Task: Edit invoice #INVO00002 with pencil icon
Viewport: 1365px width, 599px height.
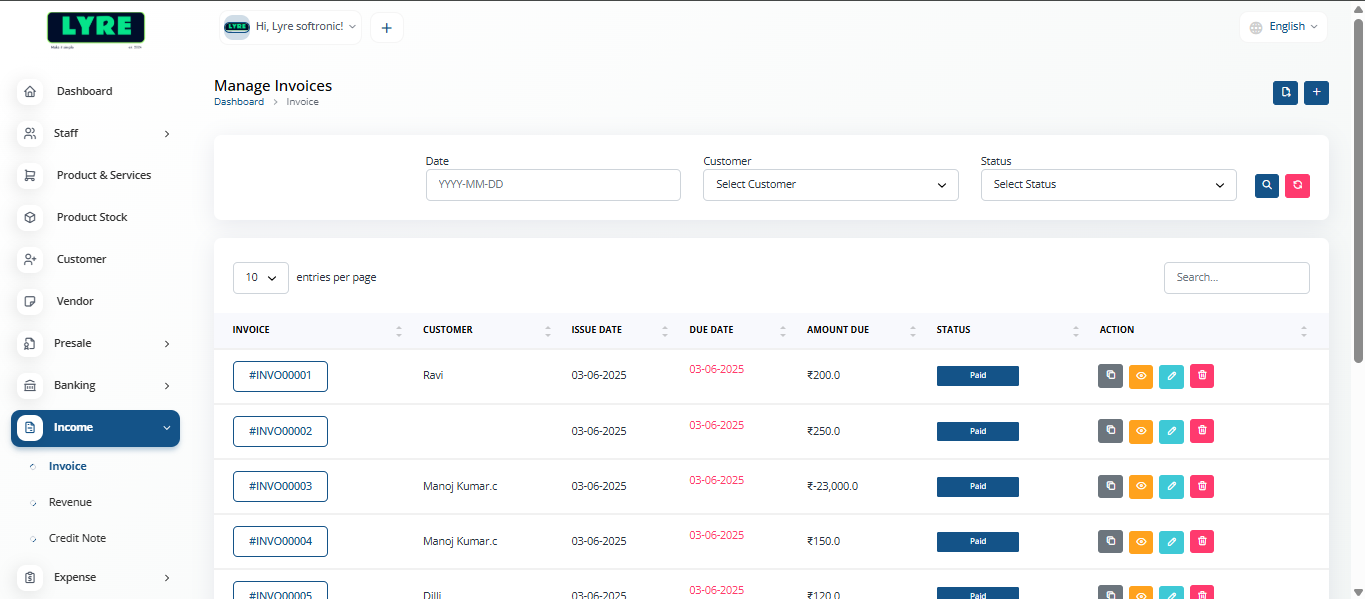Action: coord(1171,431)
